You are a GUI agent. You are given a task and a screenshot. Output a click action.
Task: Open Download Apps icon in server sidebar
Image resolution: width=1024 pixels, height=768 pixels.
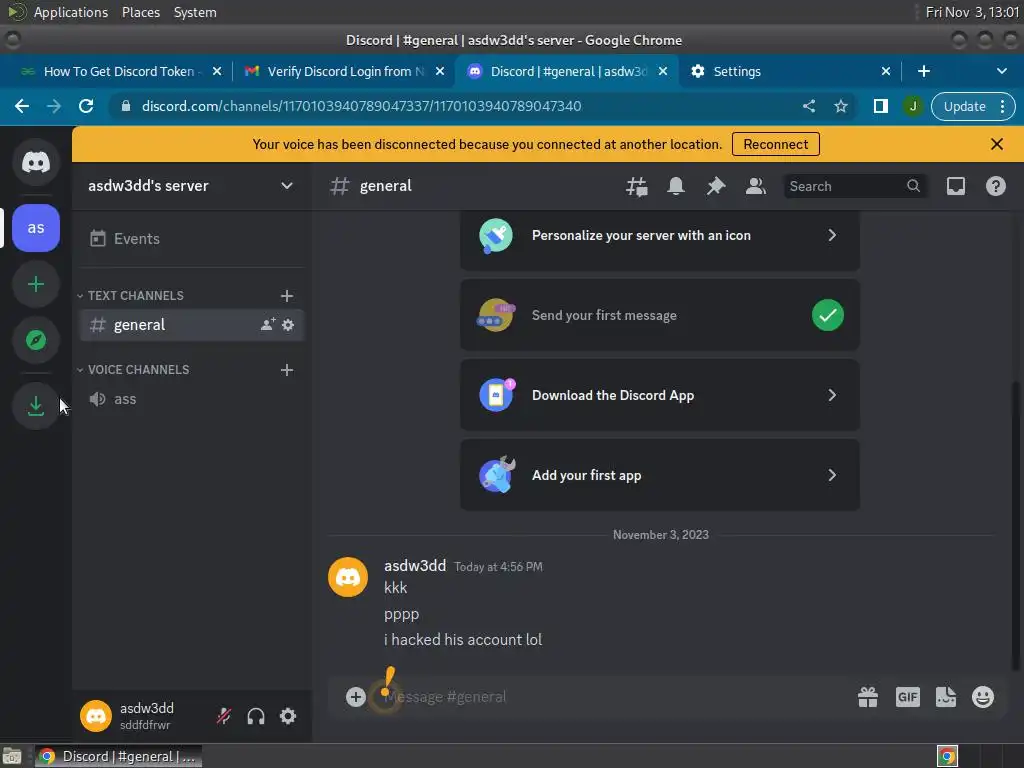click(x=36, y=406)
